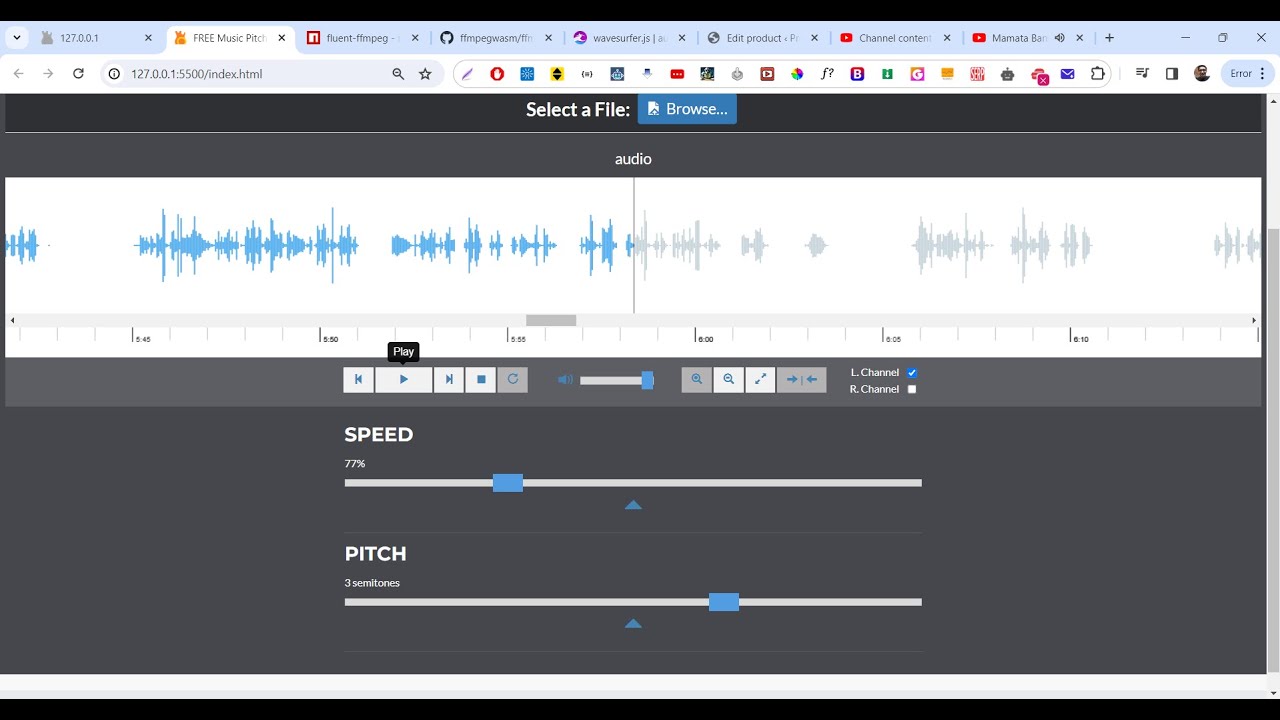Reset pitch using triangle below Pitch slider

[633, 624]
